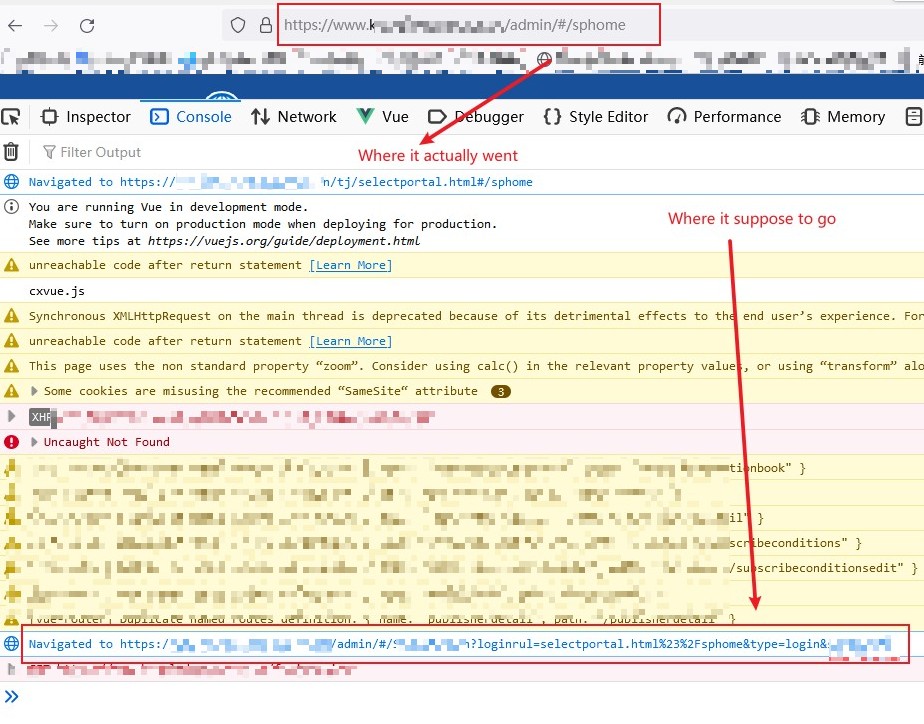Screen dimensions: 924x724
Task: Reload the current page
Action: pos(87,25)
